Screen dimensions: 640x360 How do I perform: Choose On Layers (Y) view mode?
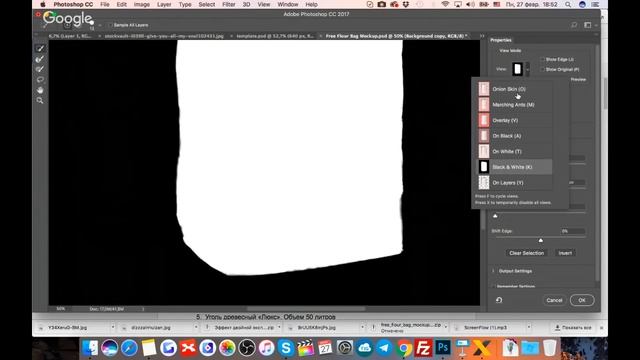tap(515, 182)
